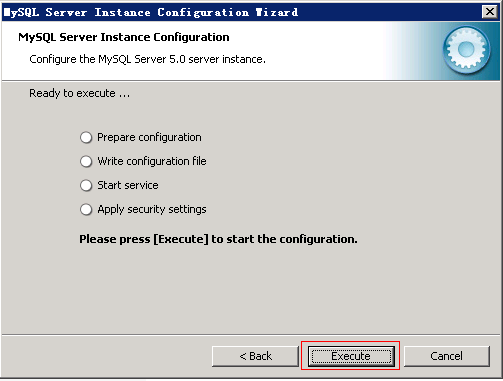503x381 pixels.
Task: Click the Prepare configuration label text
Action: coord(149,137)
